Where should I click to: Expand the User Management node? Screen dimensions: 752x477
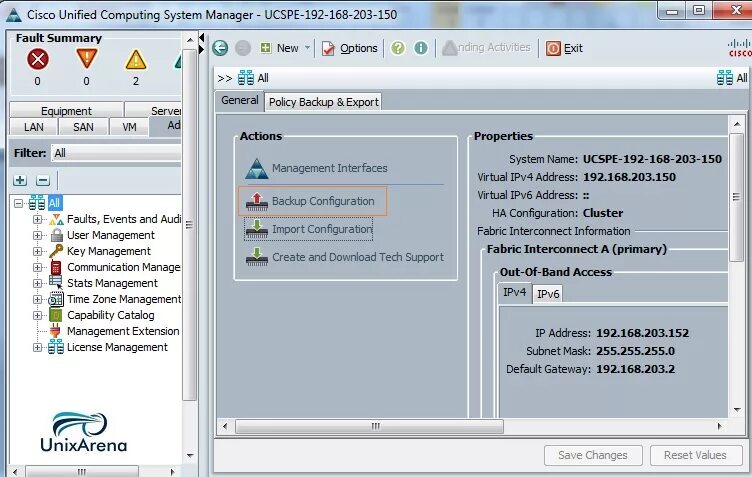click(x=37, y=235)
